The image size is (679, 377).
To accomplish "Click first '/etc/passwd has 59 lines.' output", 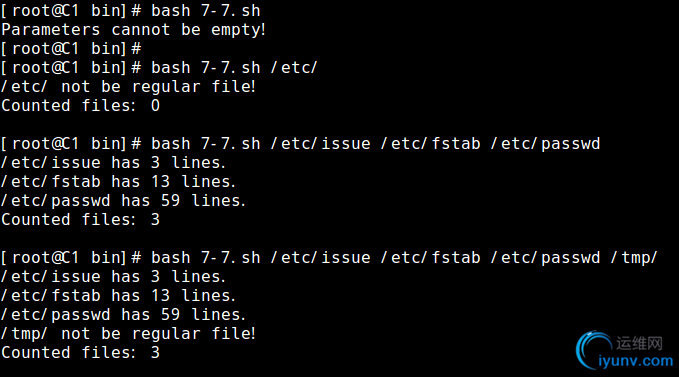I will [x=123, y=201].
